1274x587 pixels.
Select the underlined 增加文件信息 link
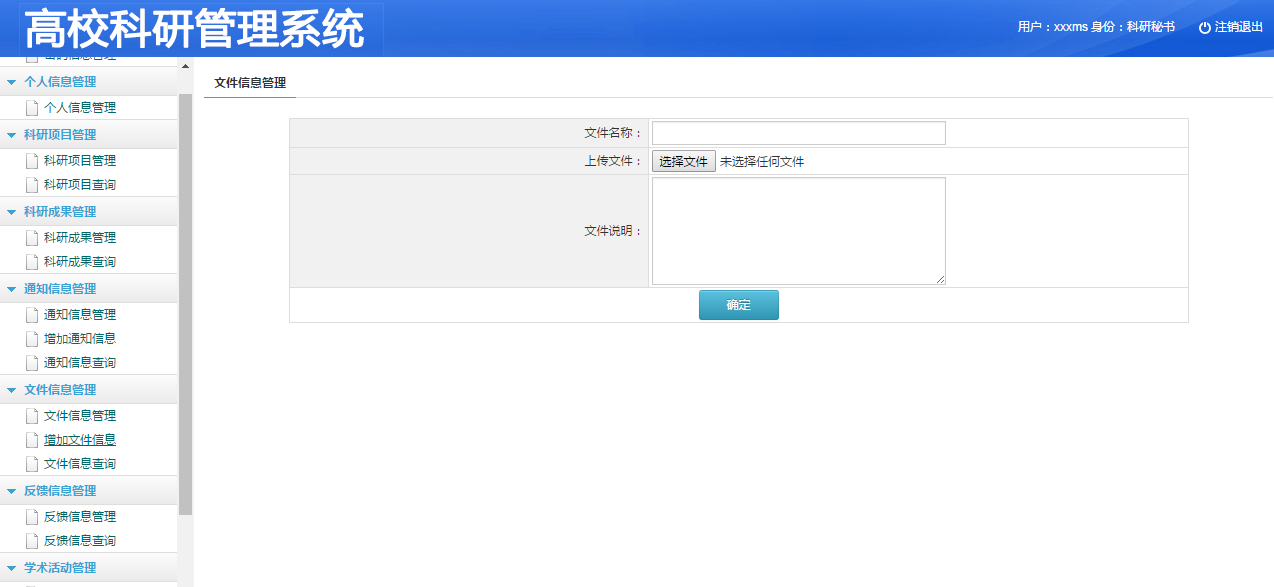click(80, 440)
